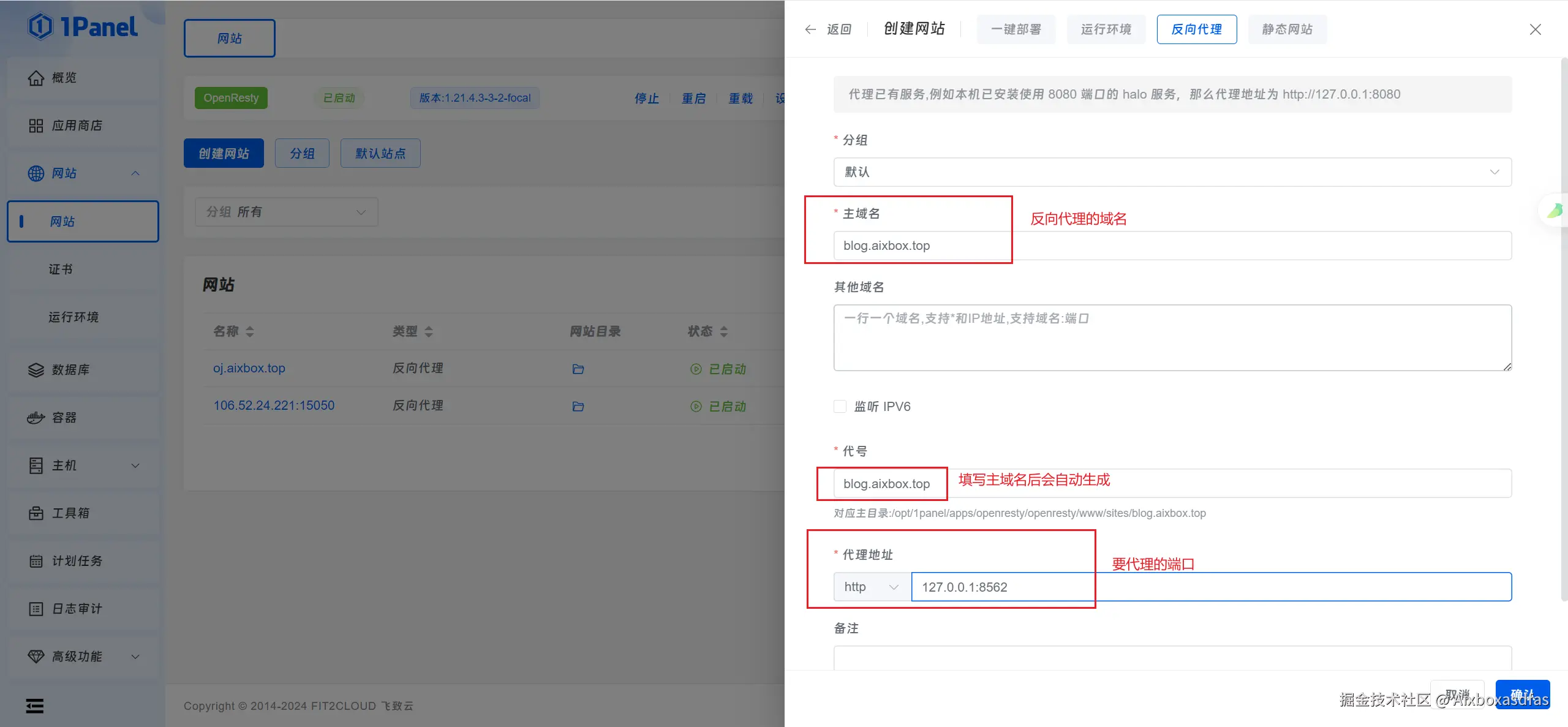The image size is (1568, 727).
Task: Open the 容器 containers docker icon
Action: click(36, 418)
